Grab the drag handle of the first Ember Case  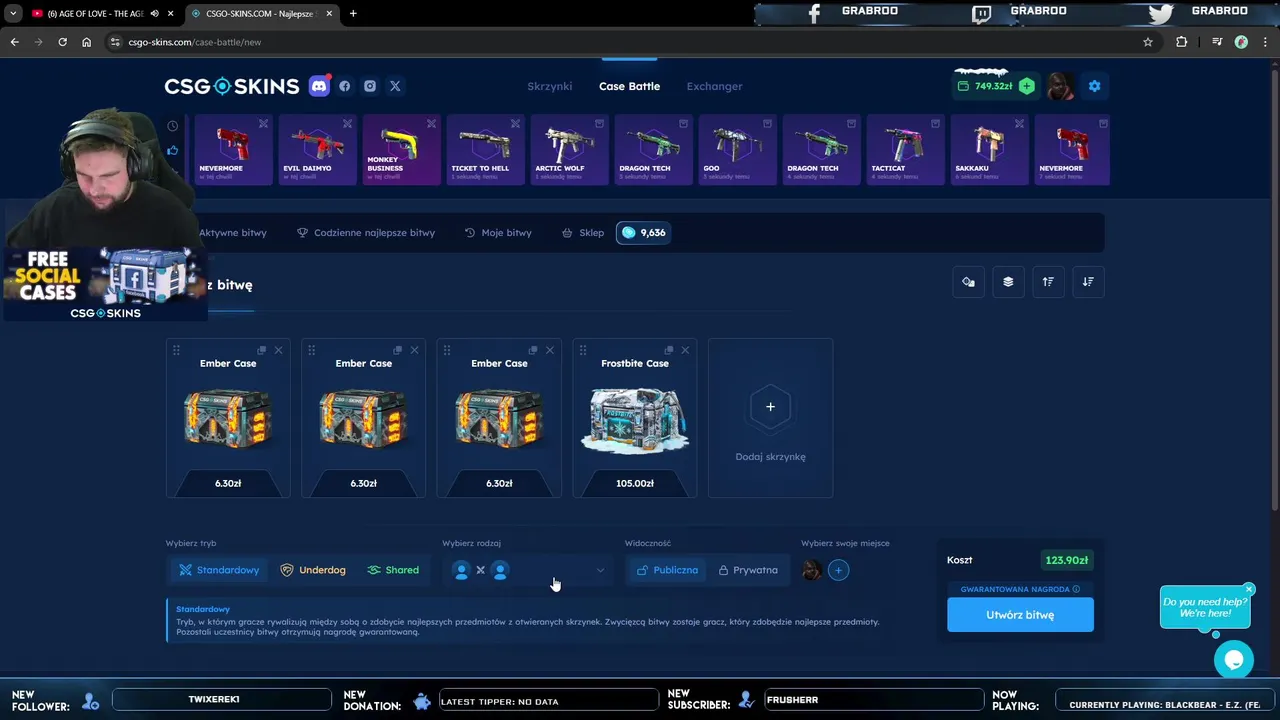176,350
